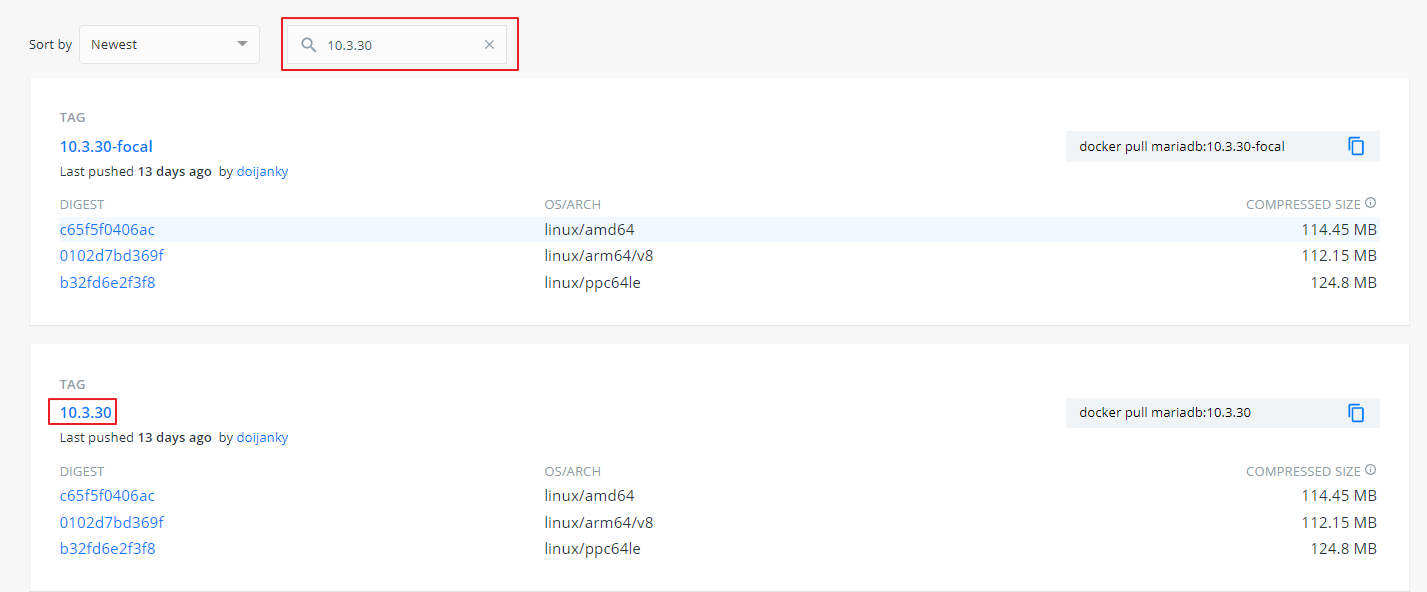Click 124.8 MB size in 10.3.30-focal card
The image size is (1427, 592).
pyautogui.click(x=1343, y=282)
